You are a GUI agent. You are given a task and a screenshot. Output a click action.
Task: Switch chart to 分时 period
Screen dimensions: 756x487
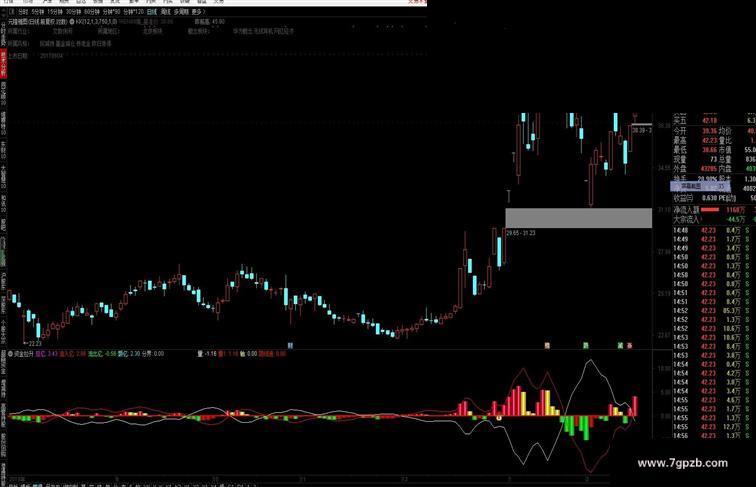23,12
